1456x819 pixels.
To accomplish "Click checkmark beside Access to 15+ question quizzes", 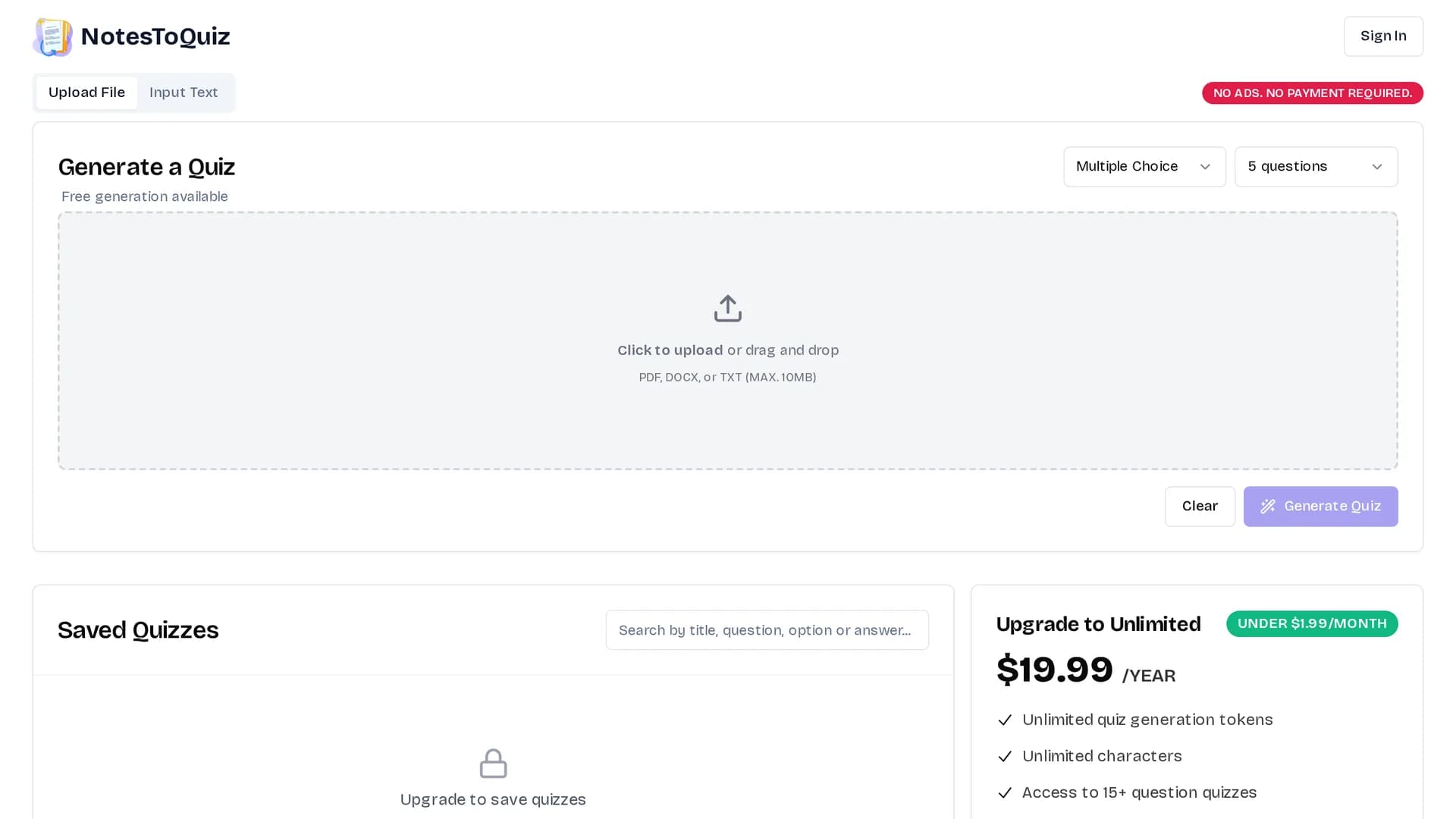I will pos(1005,793).
